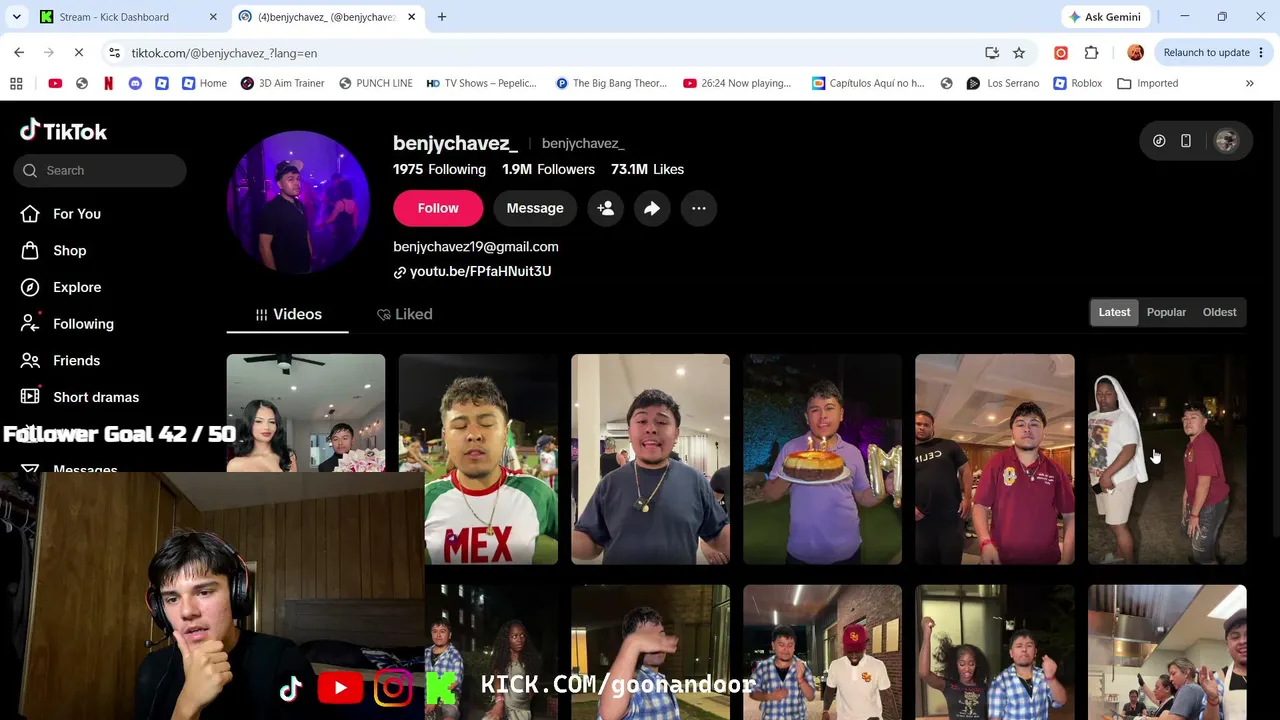
Task: Click the benjychavez19@gmail.com email text
Action: 476,247
